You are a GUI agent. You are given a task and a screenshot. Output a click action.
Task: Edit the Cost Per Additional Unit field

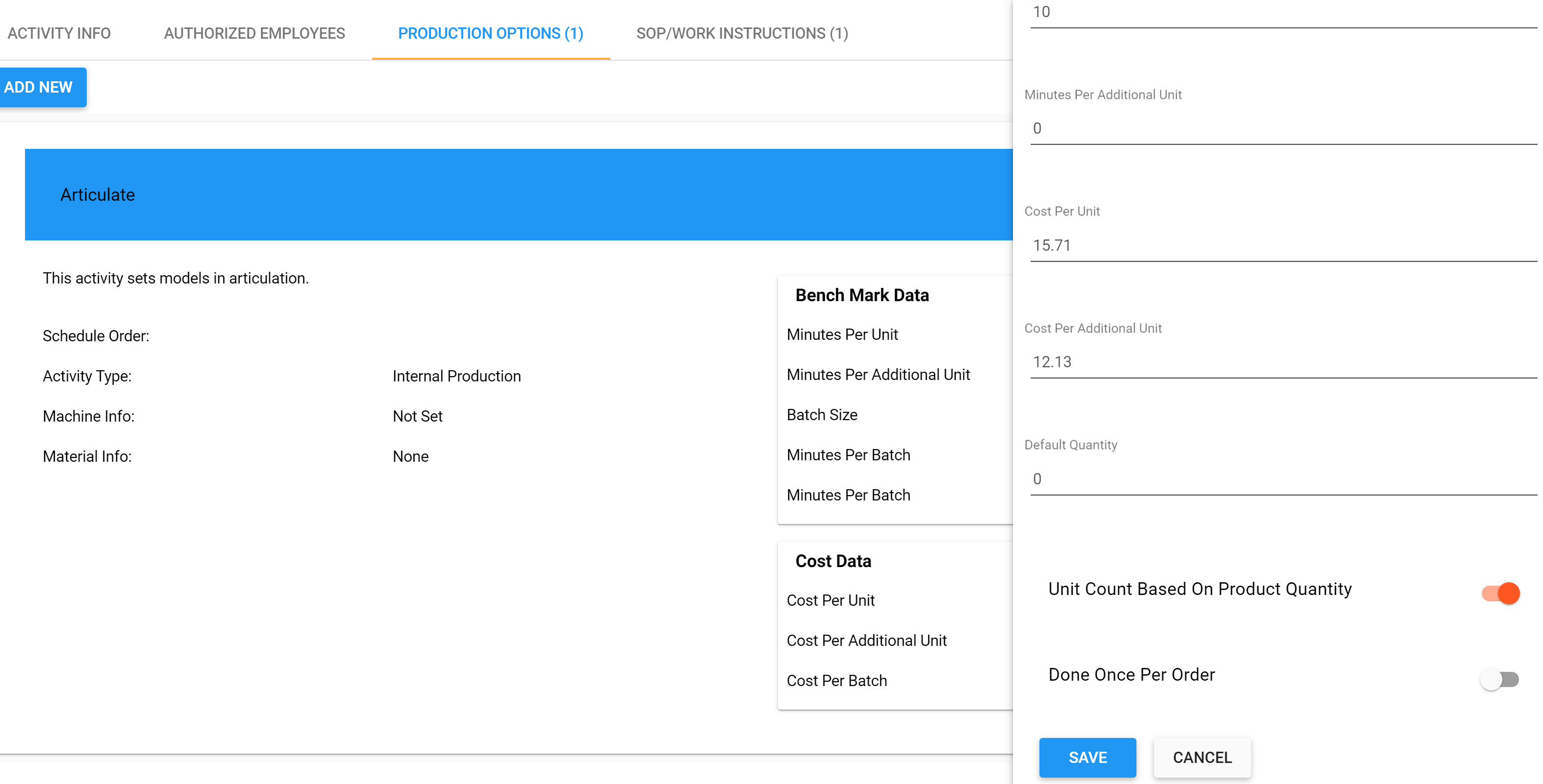coord(1282,362)
